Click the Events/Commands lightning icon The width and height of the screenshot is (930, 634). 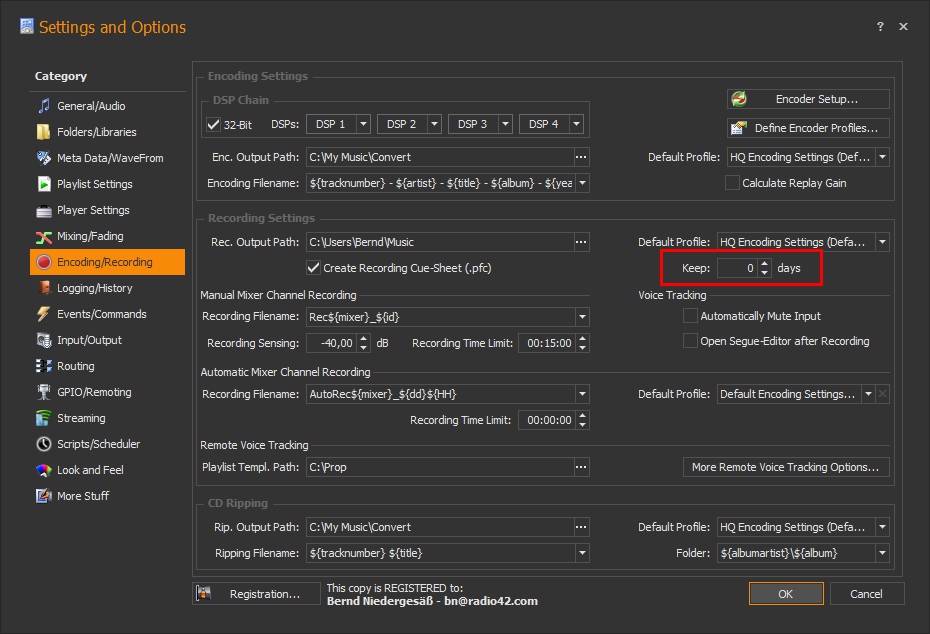[x=44, y=314]
